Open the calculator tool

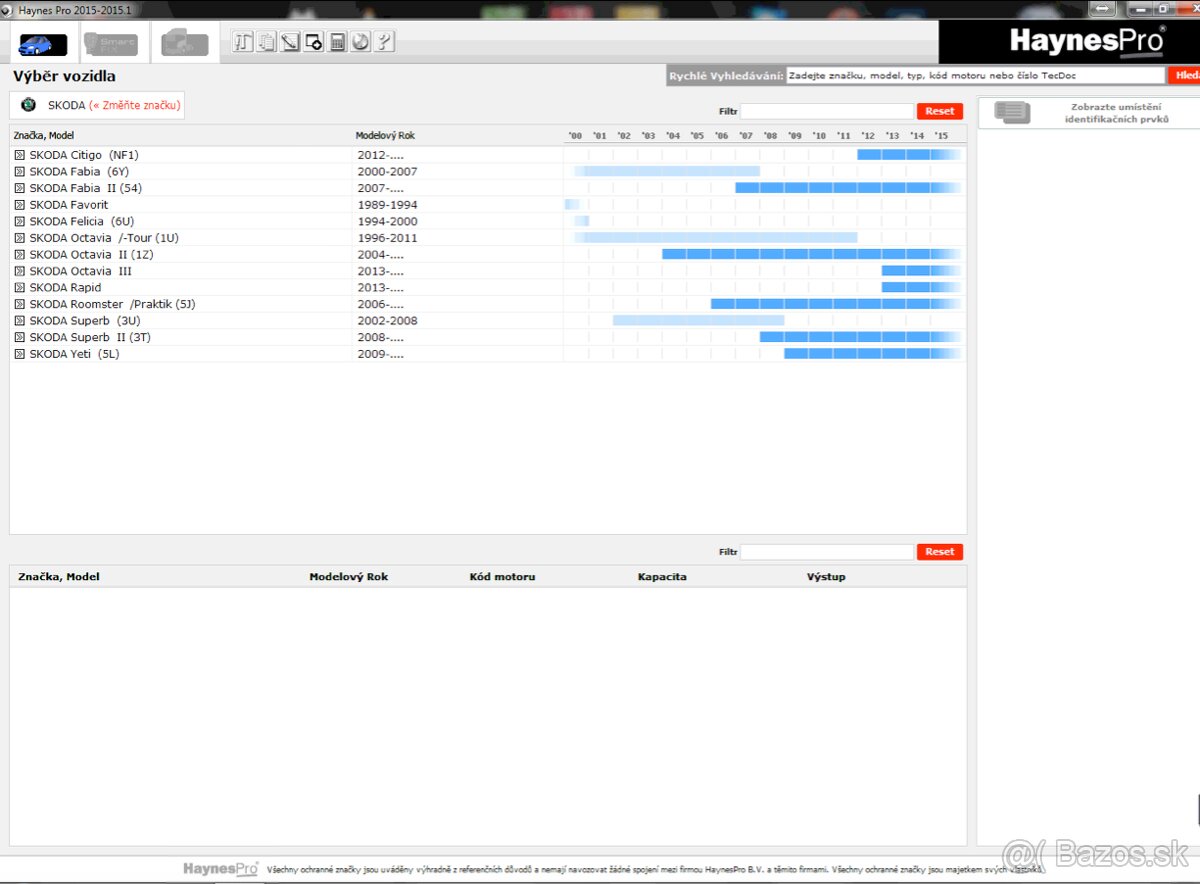click(x=338, y=42)
